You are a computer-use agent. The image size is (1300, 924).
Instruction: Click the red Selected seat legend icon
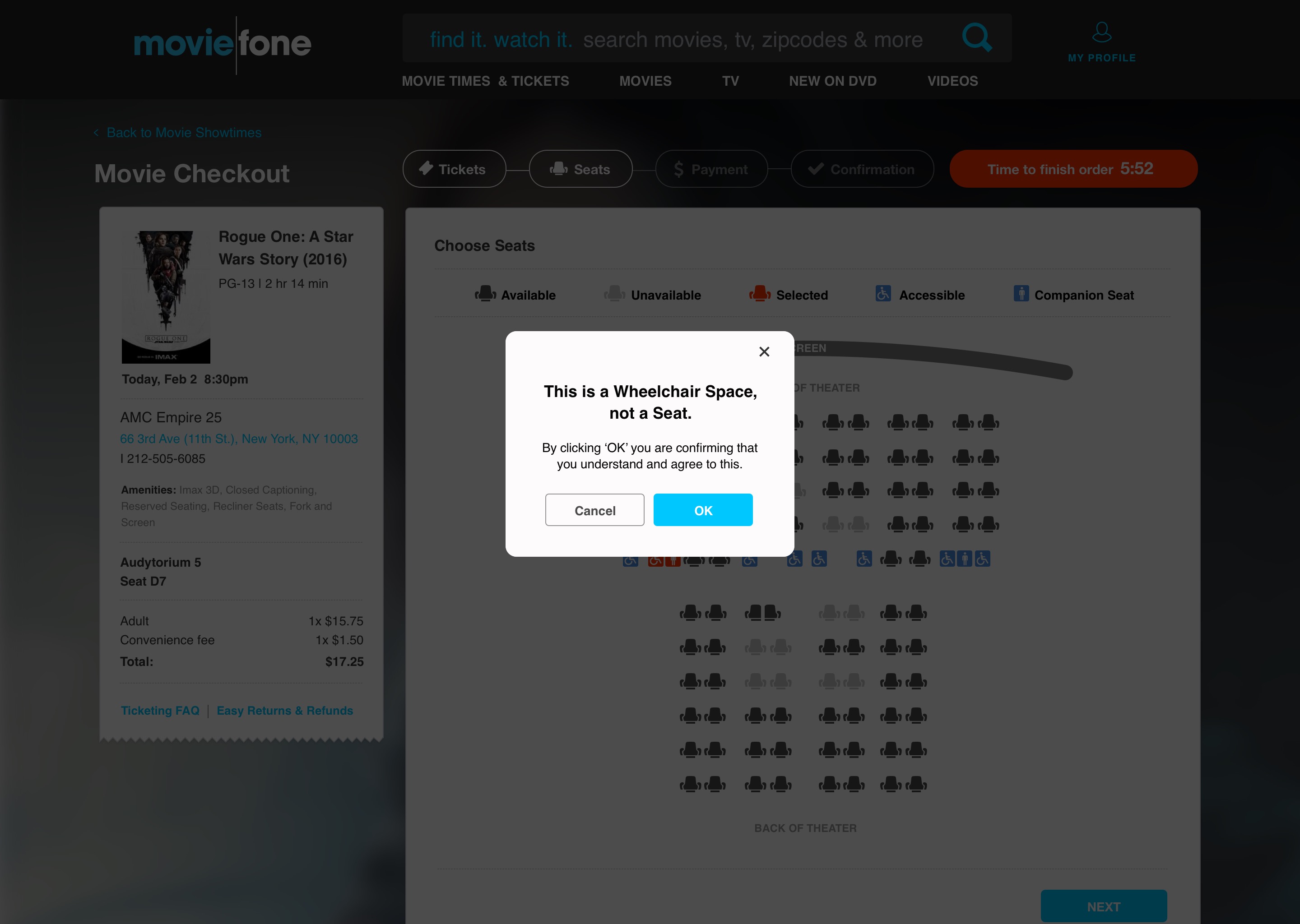coord(760,294)
